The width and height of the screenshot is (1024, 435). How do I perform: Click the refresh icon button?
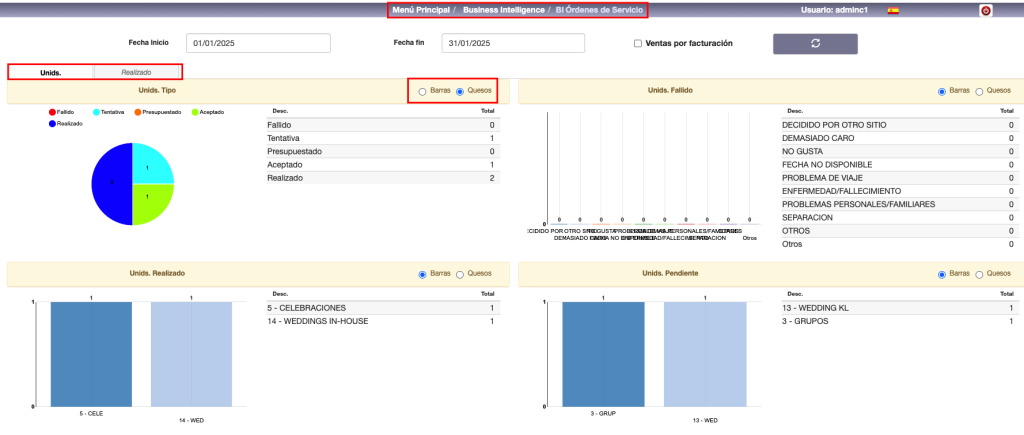click(815, 44)
